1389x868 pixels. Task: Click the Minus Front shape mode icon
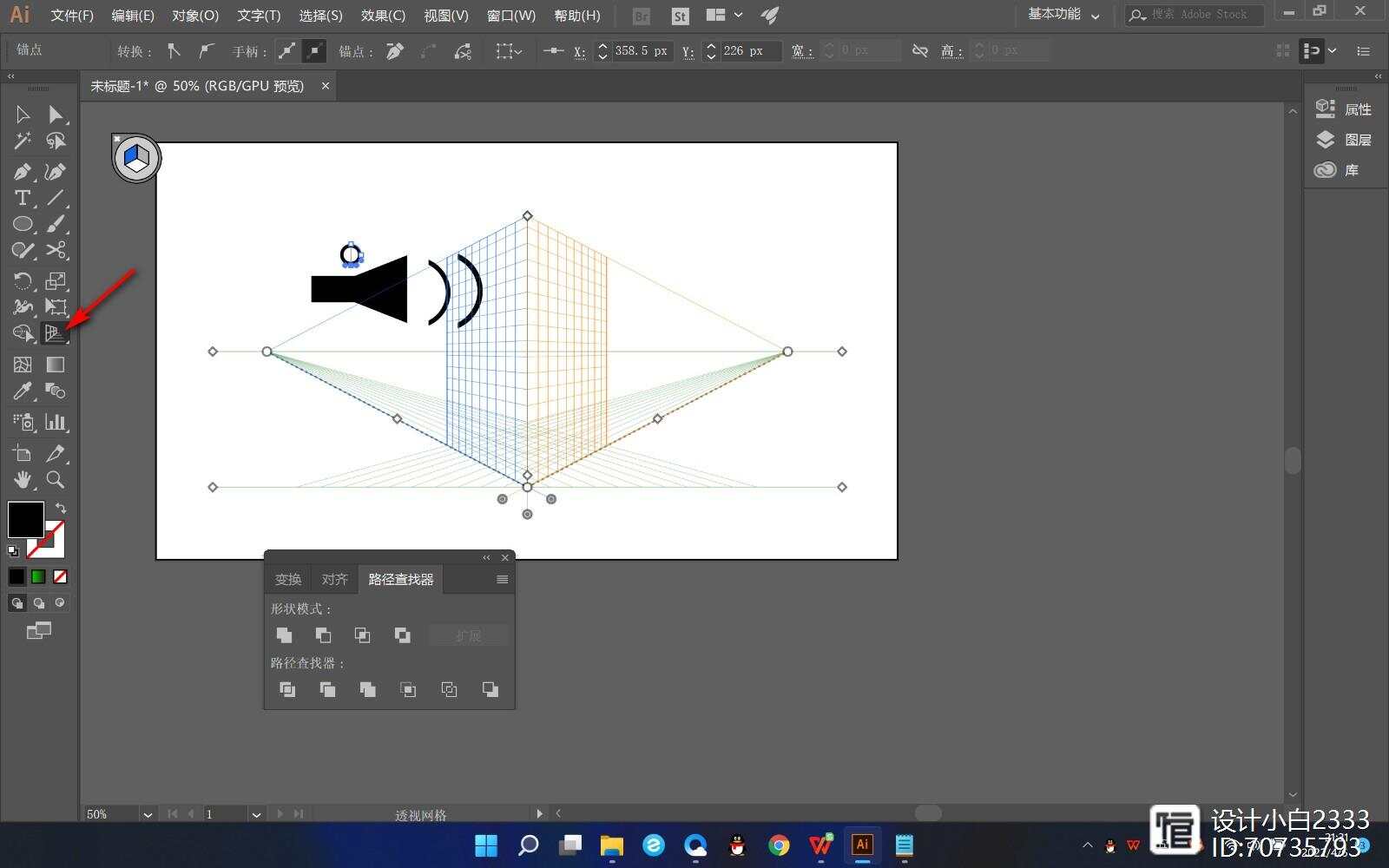[x=323, y=635]
